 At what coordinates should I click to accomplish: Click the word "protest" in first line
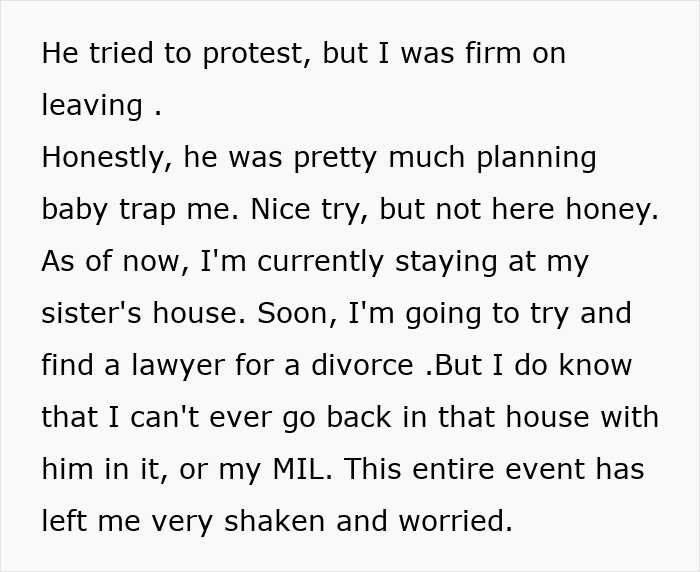pyautogui.click(x=254, y=54)
